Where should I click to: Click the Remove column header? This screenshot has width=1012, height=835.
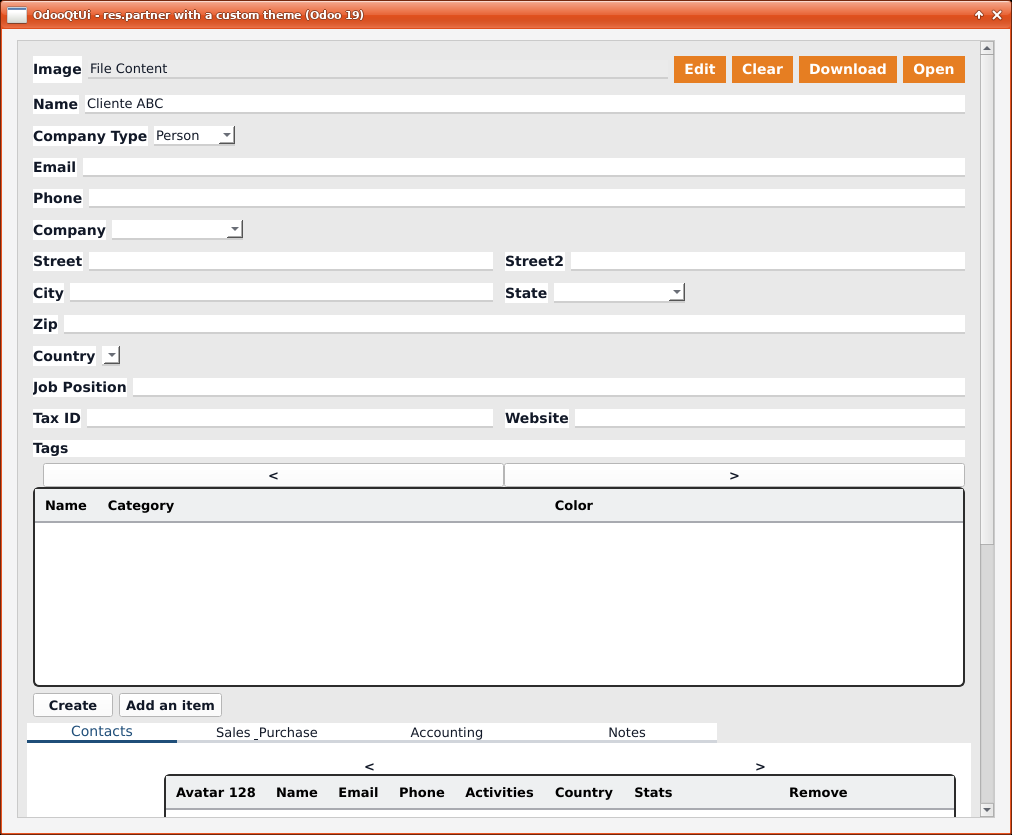tap(818, 792)
